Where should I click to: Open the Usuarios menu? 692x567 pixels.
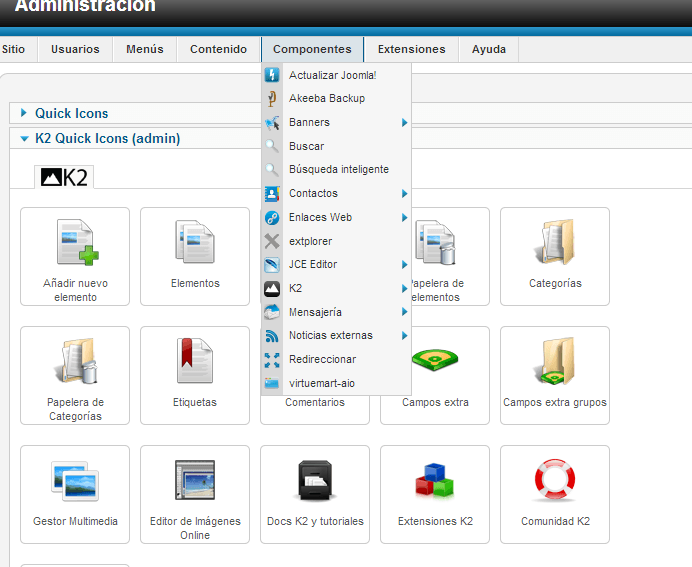pyautogui.click(x=75, y=49)
